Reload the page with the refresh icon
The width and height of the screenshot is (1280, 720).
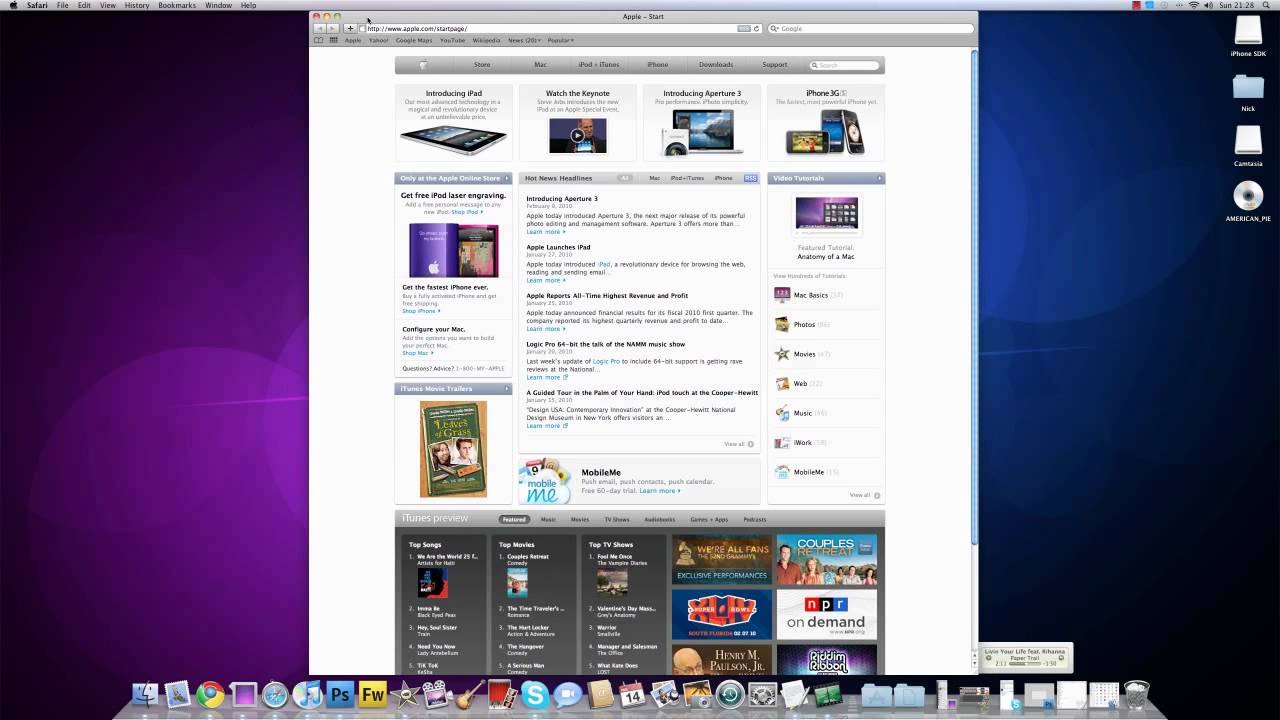(756, 28)
